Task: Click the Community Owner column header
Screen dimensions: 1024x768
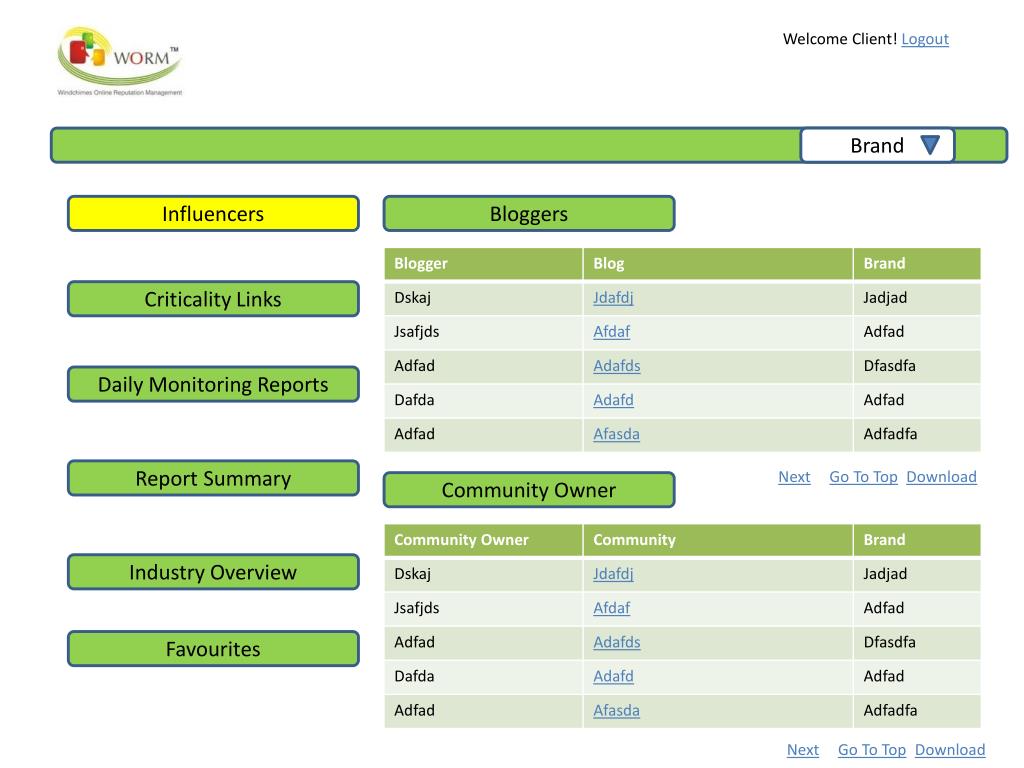Action: (x=483, y=539)
